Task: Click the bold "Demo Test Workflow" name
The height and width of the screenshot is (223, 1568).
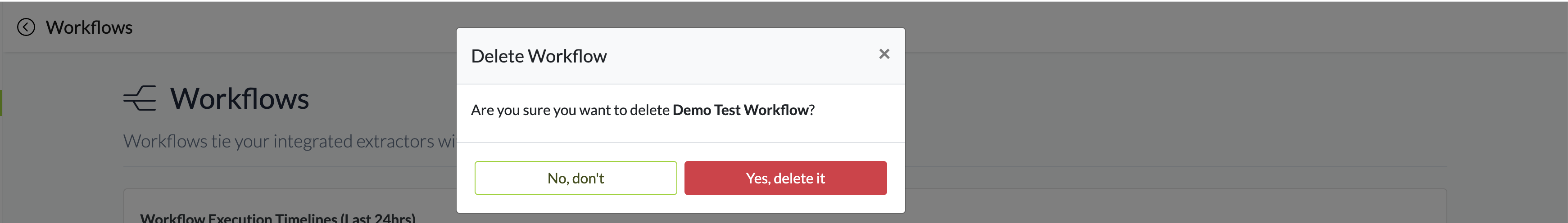Action: click(x=740, y=110)
